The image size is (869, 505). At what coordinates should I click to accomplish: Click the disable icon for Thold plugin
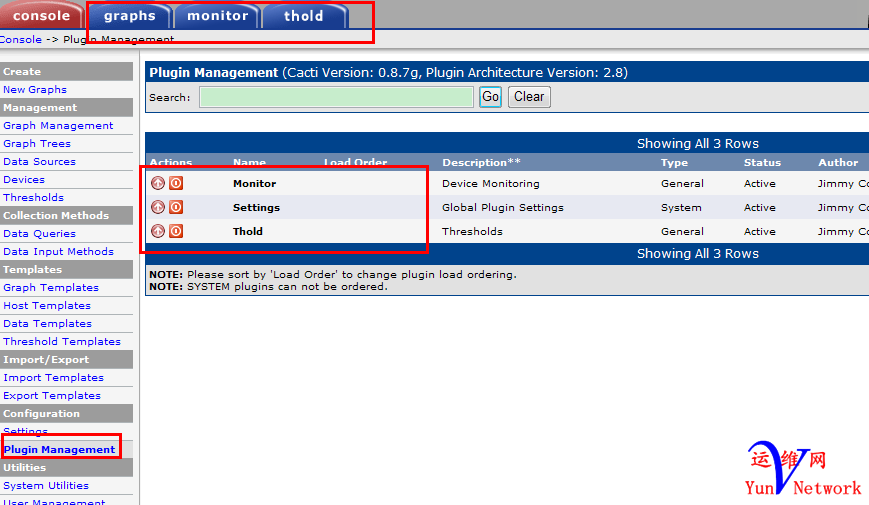[176, 231]
